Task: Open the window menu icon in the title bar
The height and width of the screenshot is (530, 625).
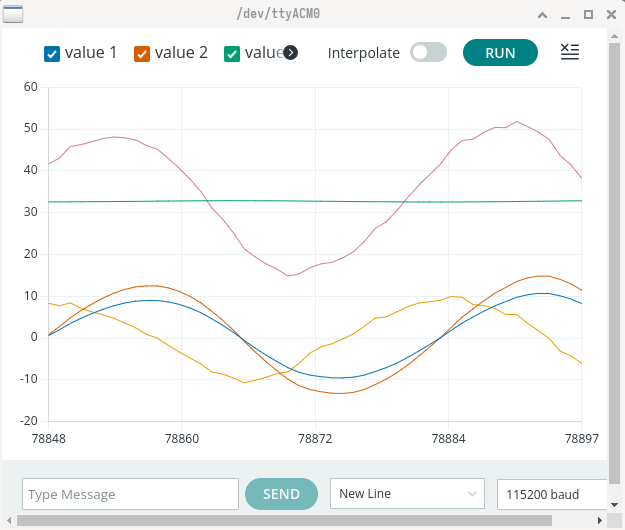Action: (x=13, y=14)
